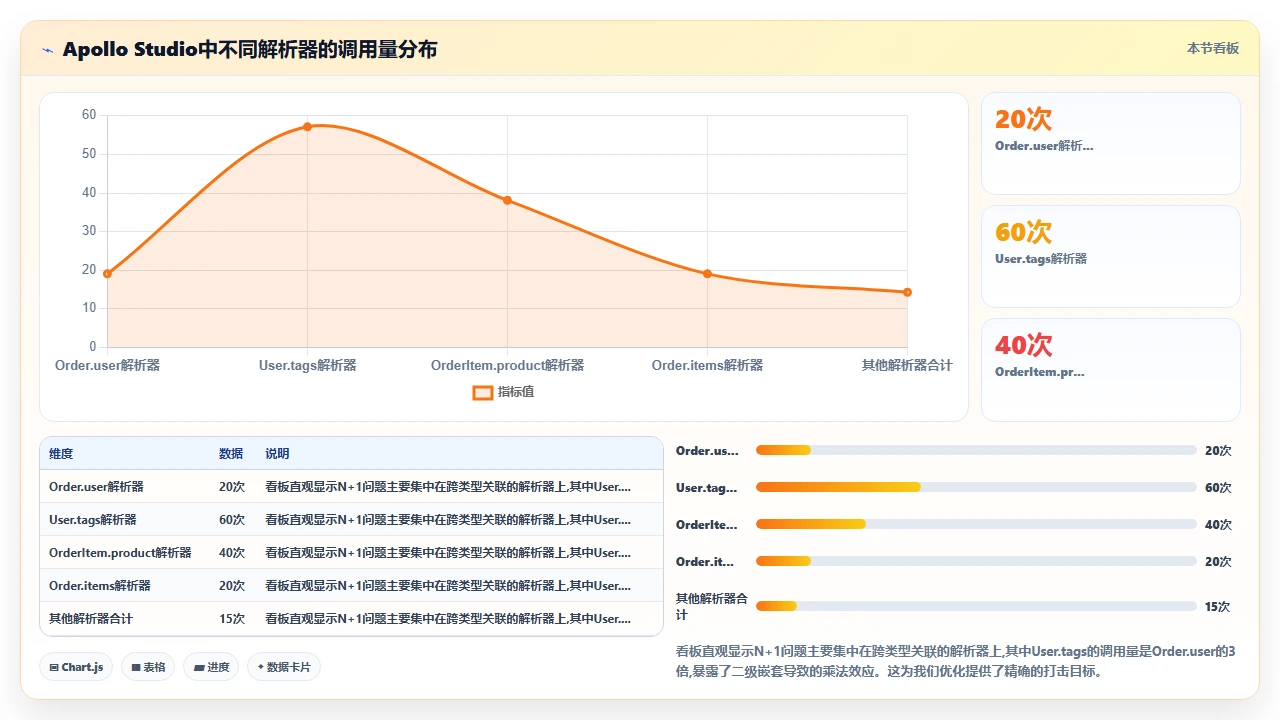Toggle the 指标值 legend item
Viewport: 1280px width, 720px height.
click(x=503, y=392)
